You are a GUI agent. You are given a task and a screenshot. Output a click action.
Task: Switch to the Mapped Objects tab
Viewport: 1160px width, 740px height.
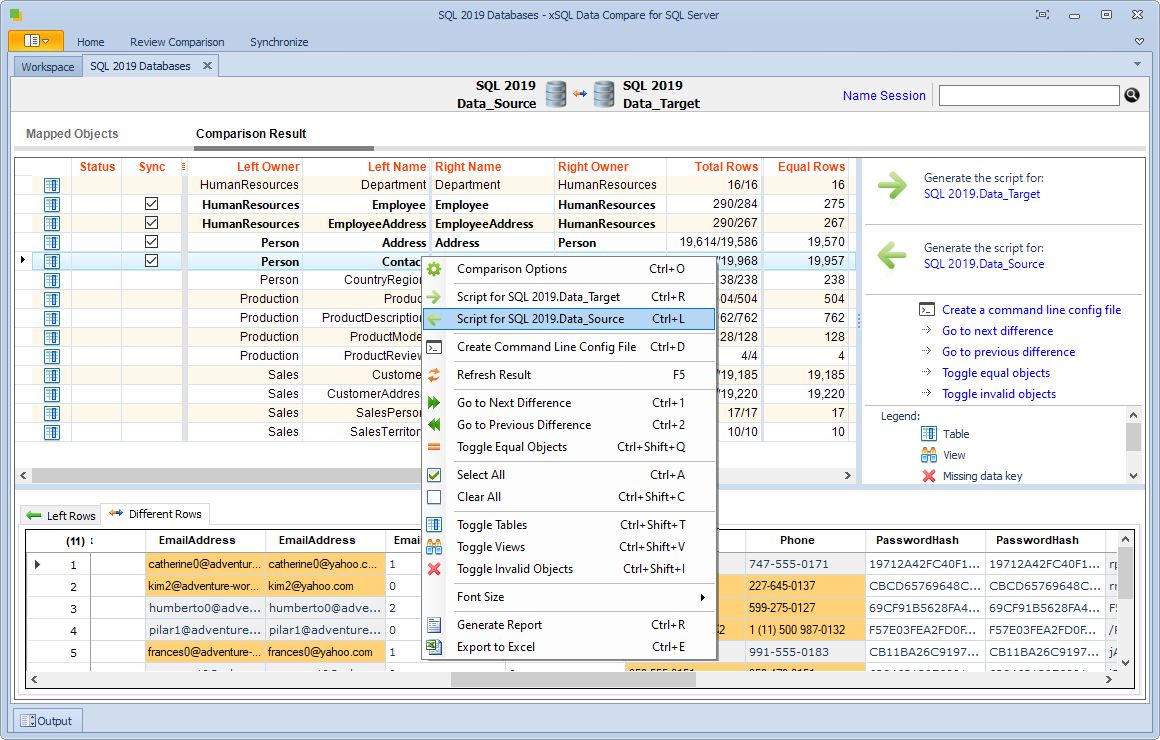72,134
